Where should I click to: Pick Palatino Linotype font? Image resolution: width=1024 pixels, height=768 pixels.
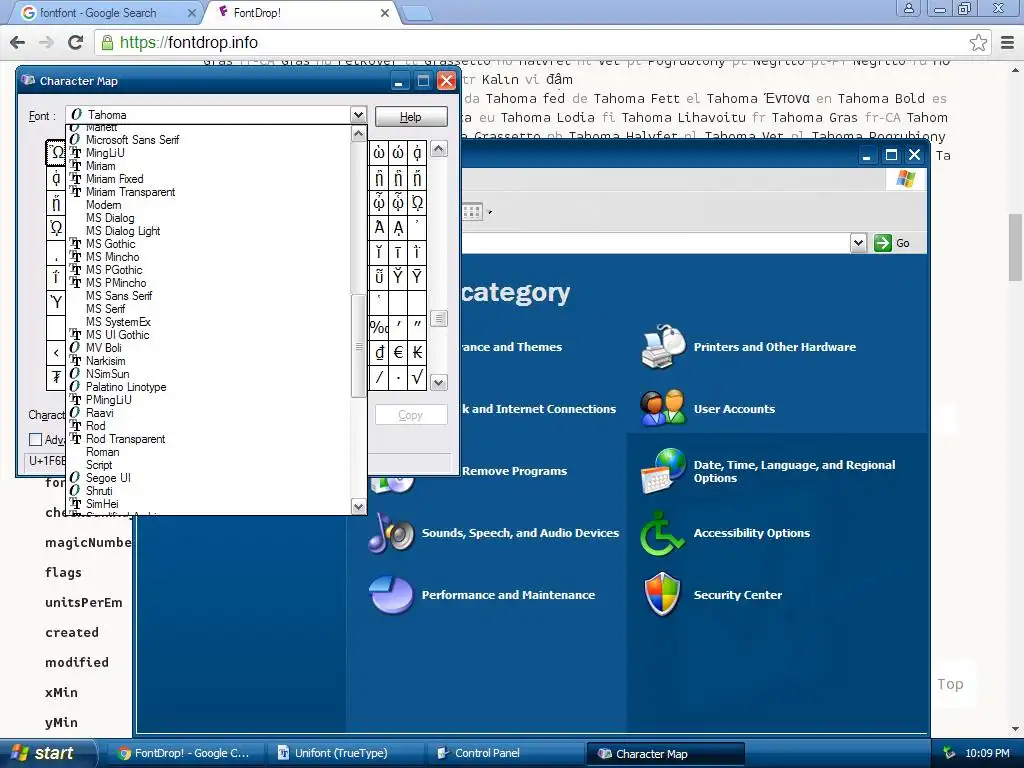click(126, 387)
